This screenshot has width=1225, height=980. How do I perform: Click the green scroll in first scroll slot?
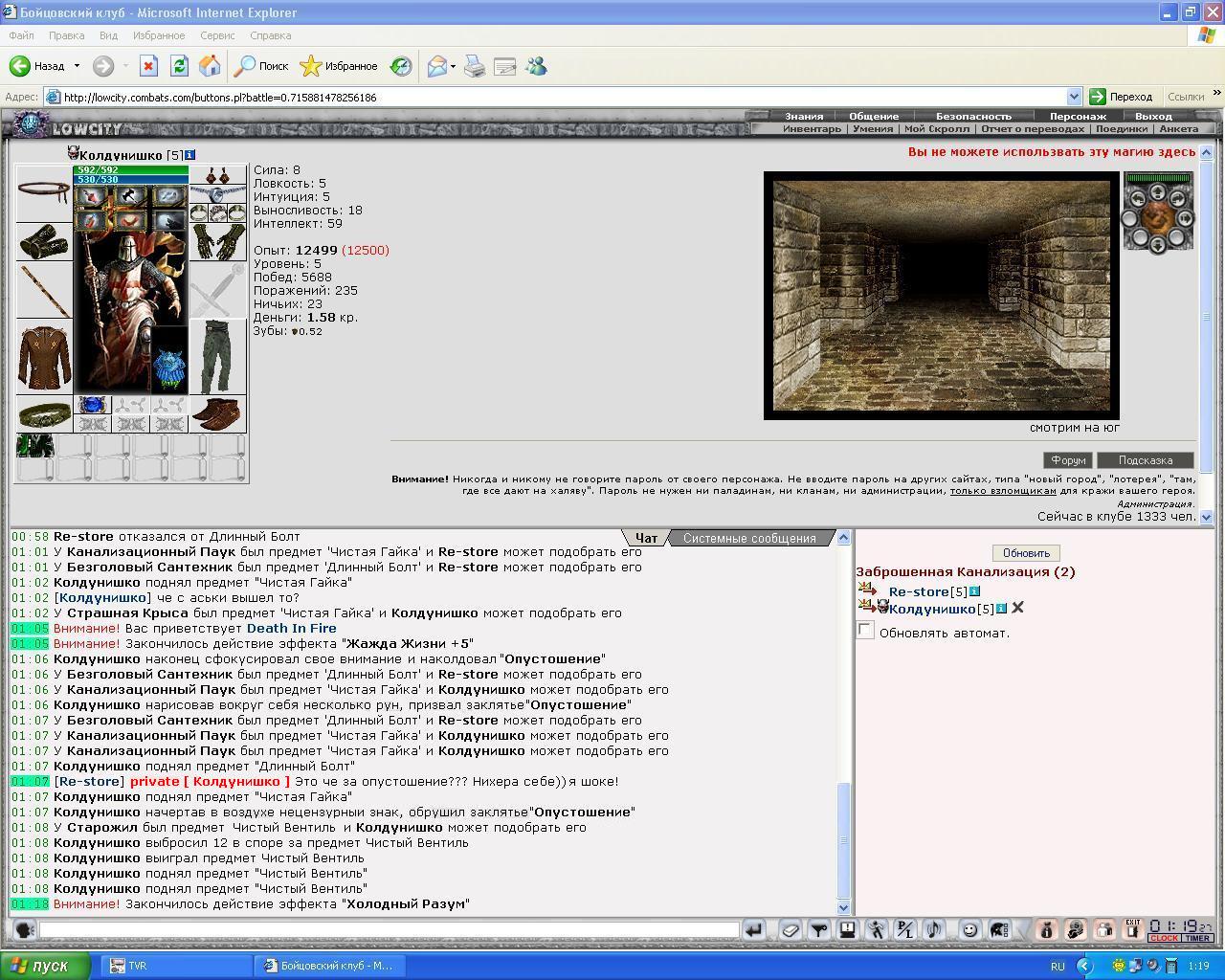tap(35, 446)
